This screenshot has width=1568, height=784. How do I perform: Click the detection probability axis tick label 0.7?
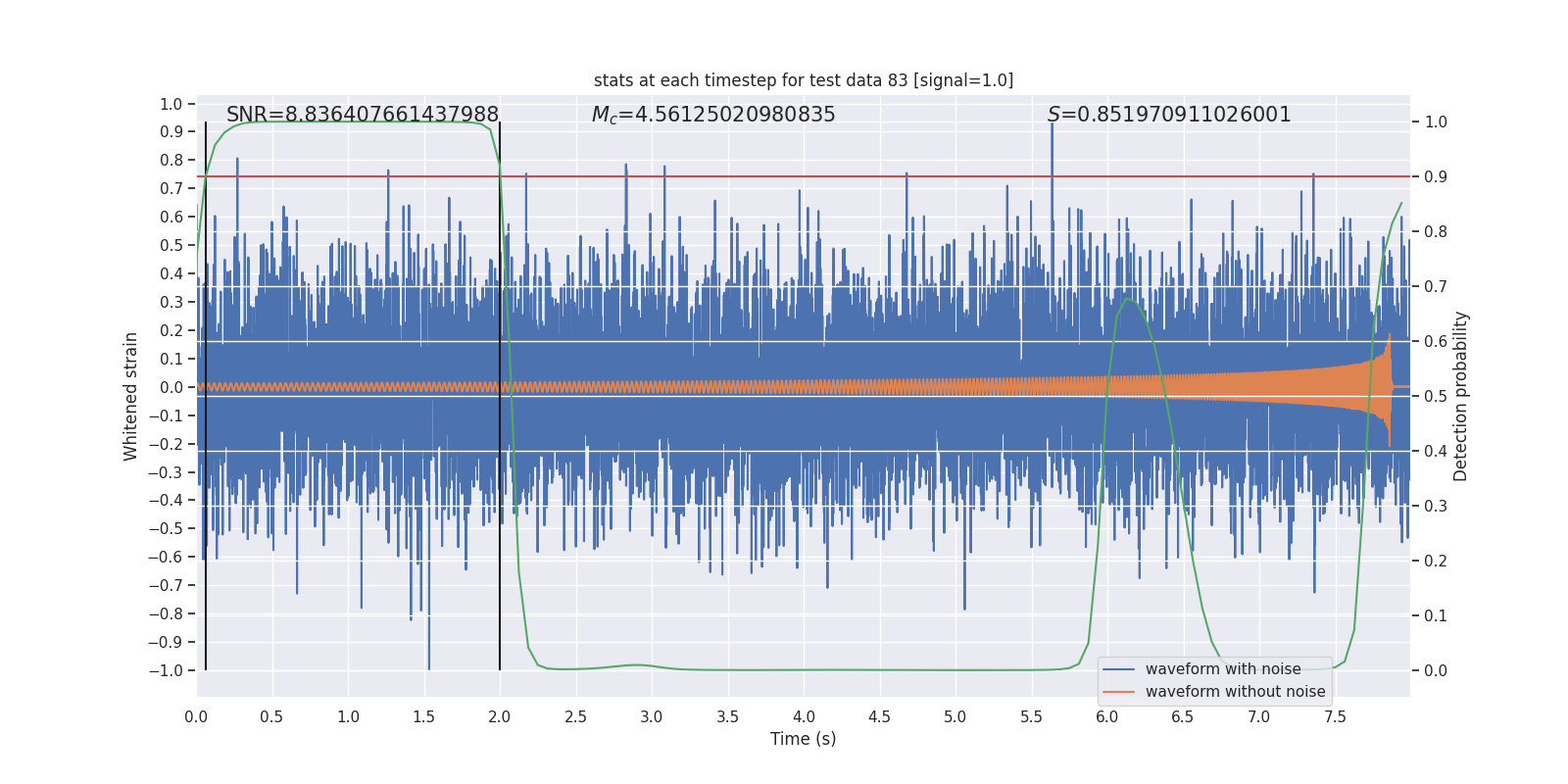coord(1436,286)
